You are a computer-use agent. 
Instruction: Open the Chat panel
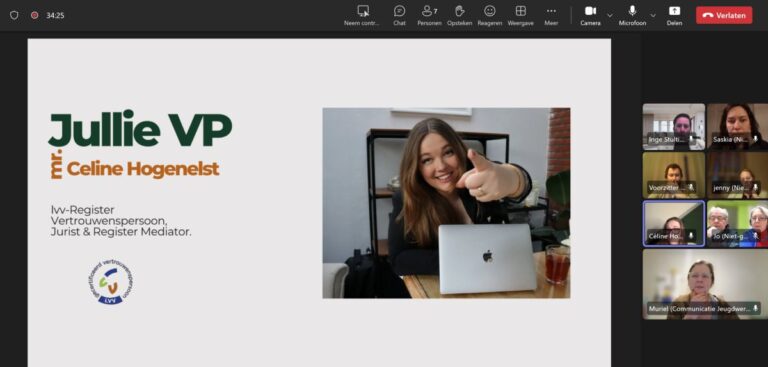coord(399,15)
